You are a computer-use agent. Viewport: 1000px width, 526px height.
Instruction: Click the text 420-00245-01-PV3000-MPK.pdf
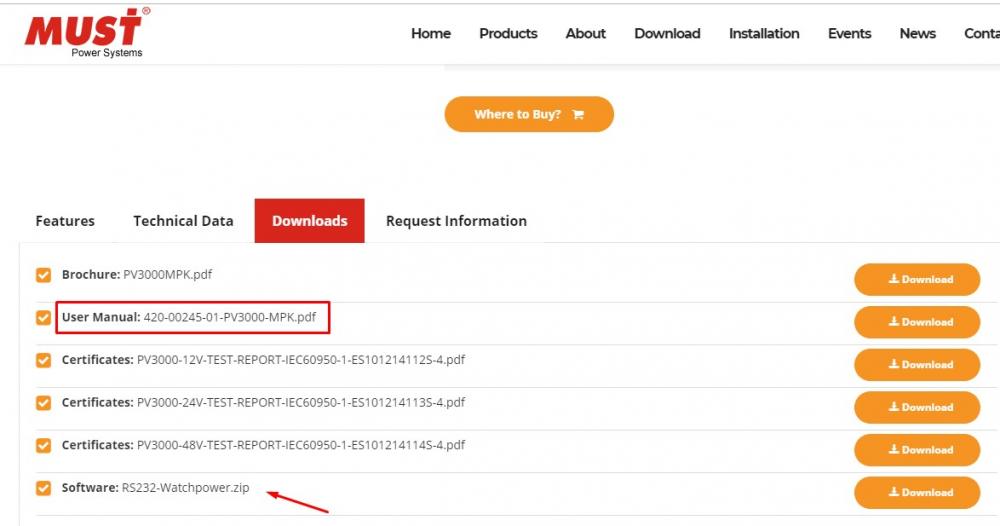[x=230, y=317]
